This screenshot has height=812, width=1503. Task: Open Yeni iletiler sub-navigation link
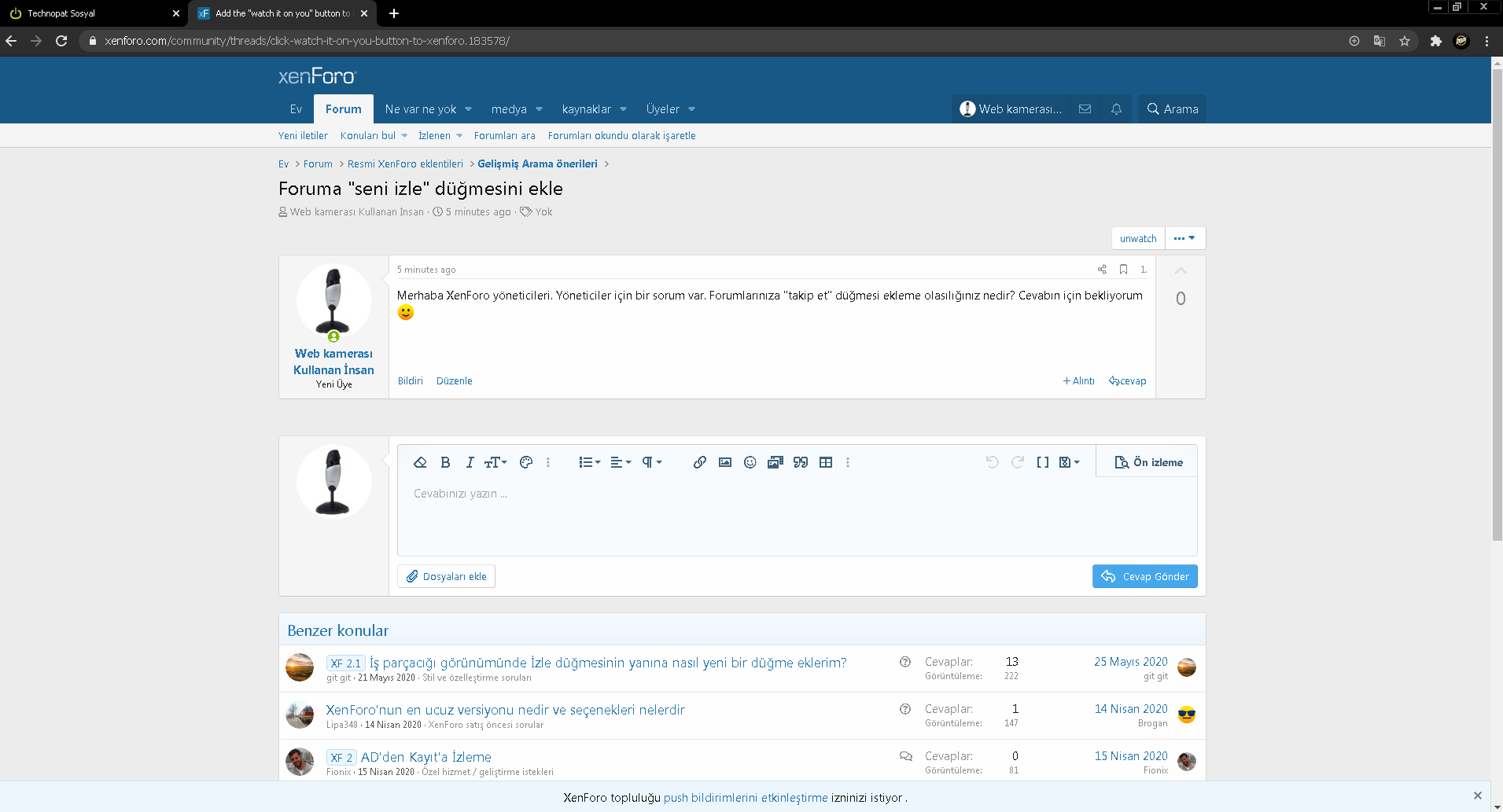303,136
